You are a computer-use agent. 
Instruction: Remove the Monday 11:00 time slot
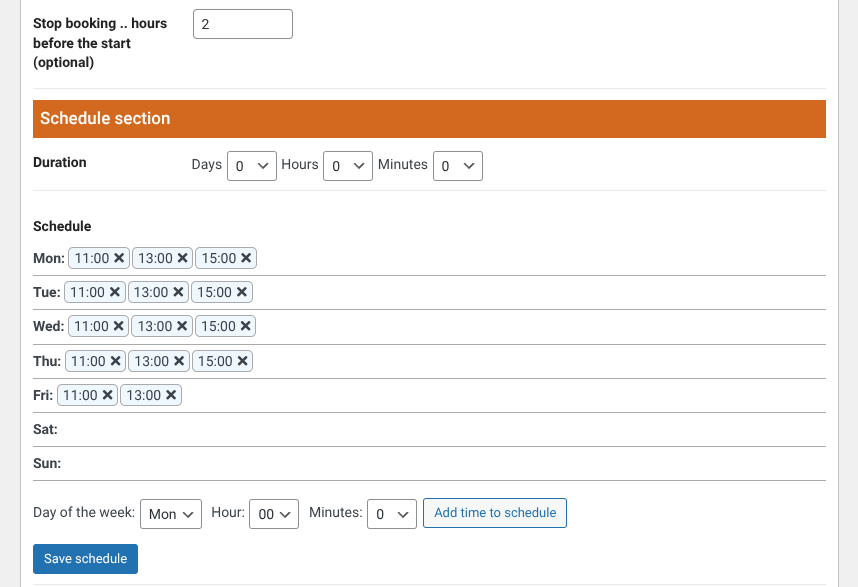tap(119, 258)
